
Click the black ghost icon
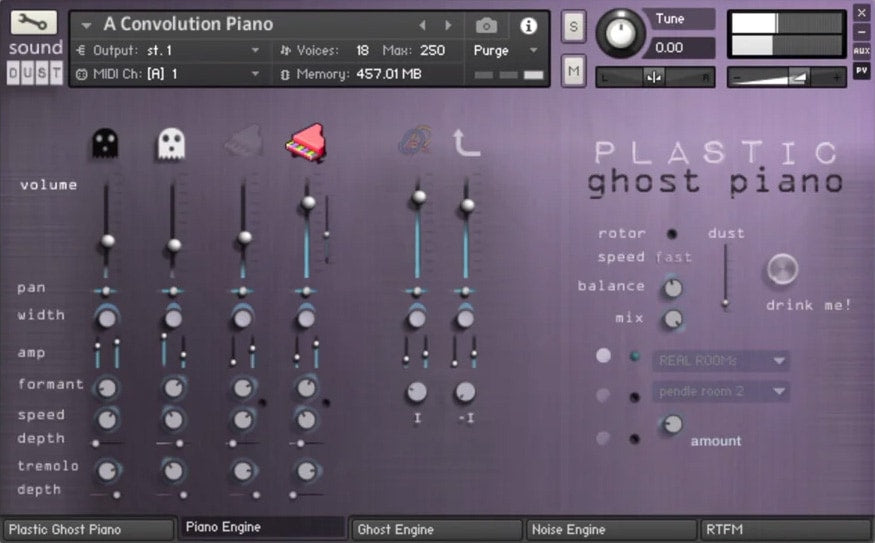[x=105, y=144]
